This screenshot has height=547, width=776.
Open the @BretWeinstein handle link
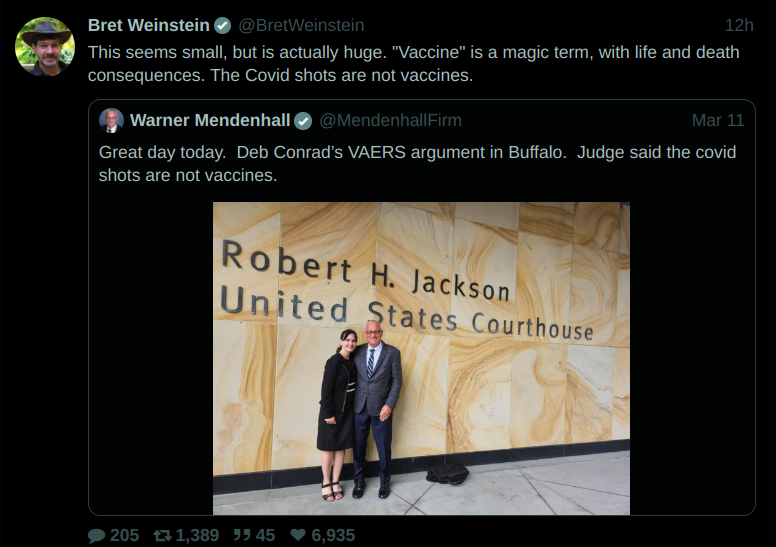click(301, 25)
